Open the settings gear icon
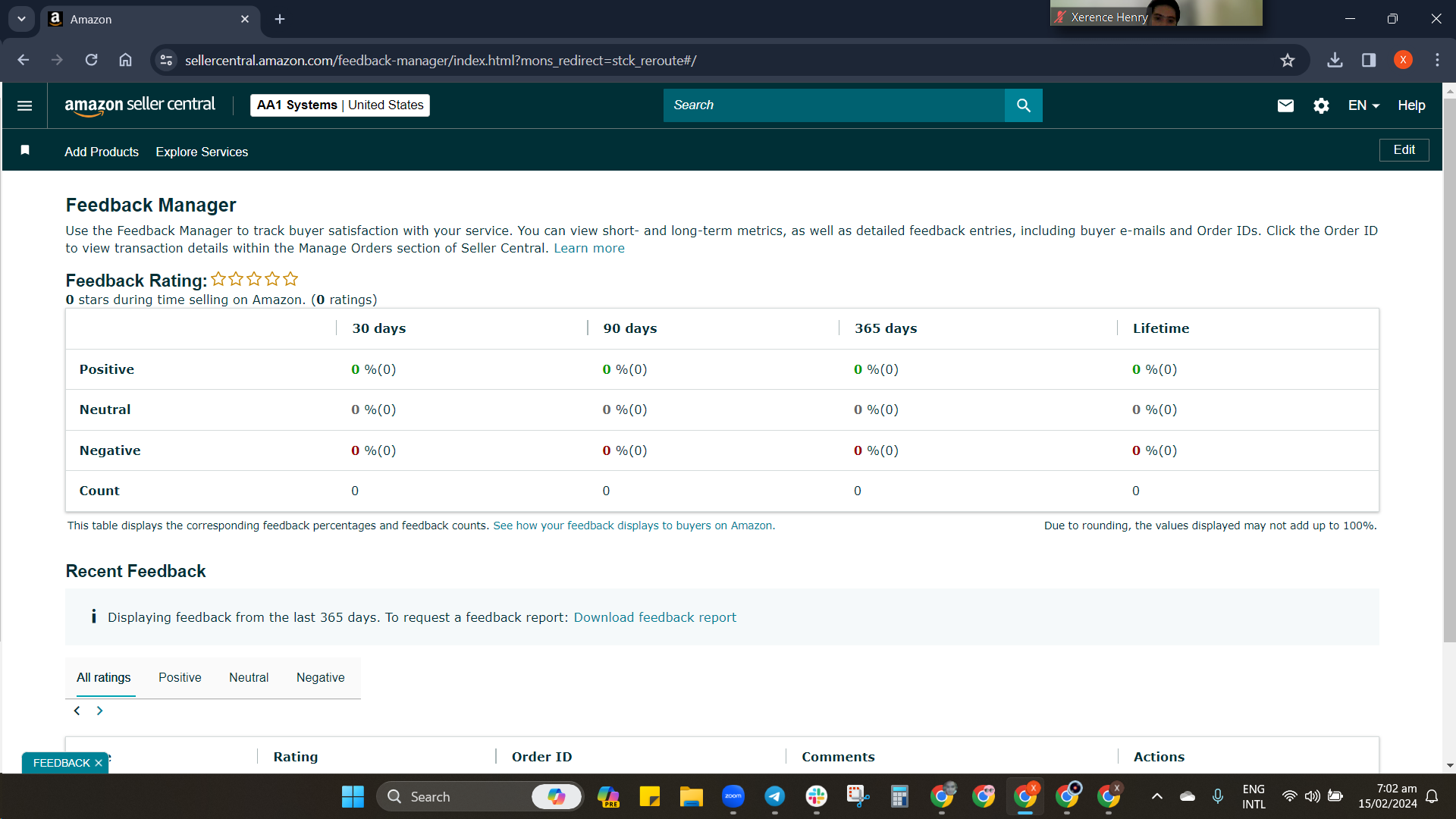 point(1321,105)
